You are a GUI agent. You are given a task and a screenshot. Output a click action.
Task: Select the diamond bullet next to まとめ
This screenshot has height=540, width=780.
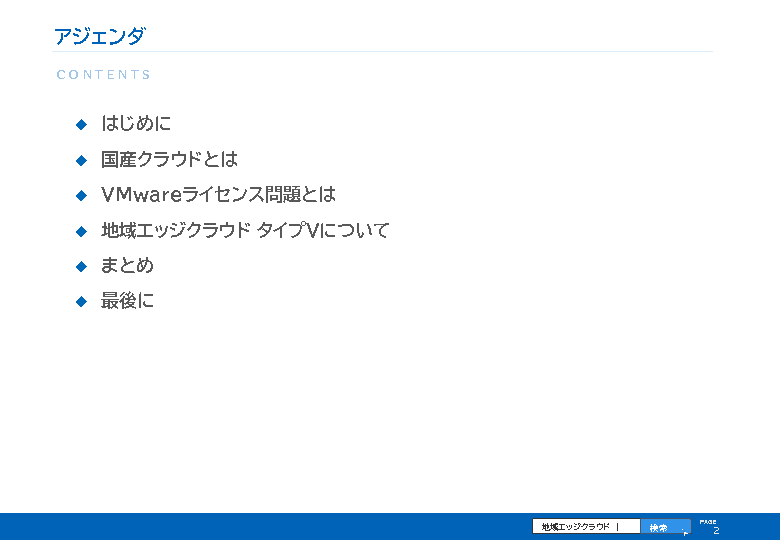82,266
